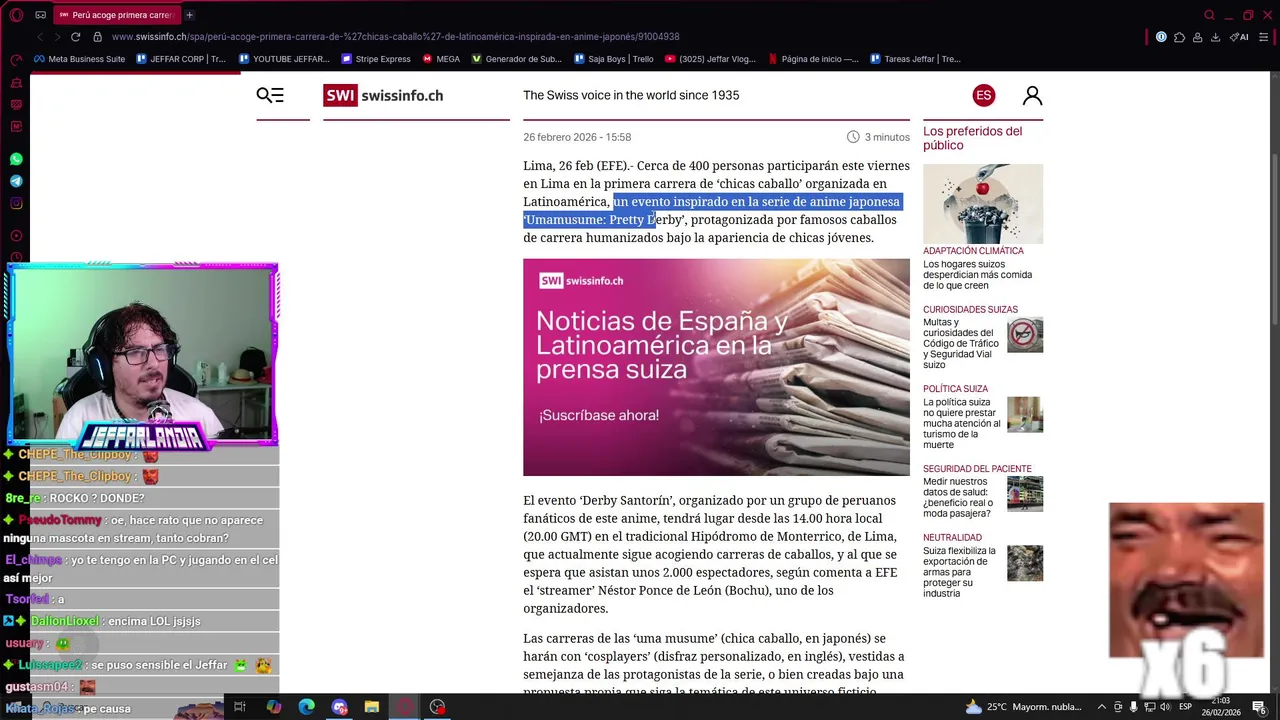Open the Opera main menu logo
Screen dimensions: 1280x720
pos(15,15)
